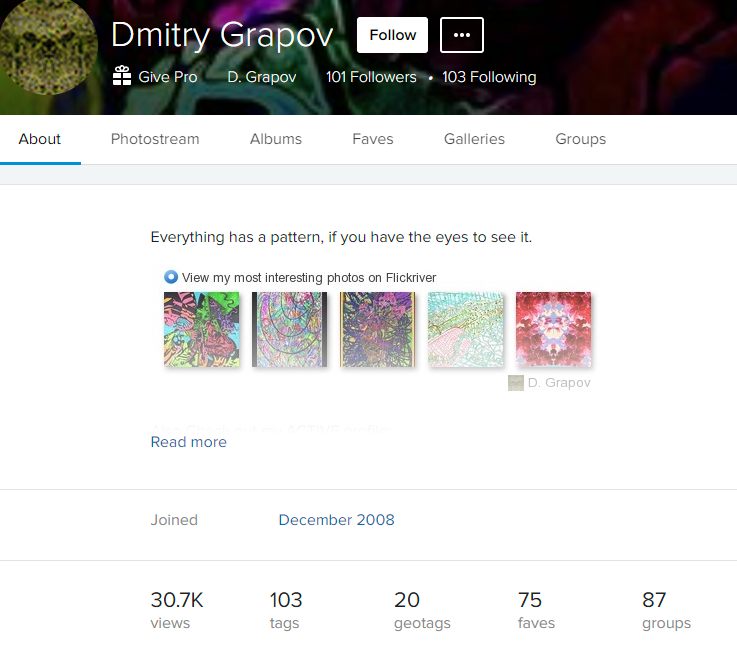Click the Flickriver blue circle icon

pos(171,277)
